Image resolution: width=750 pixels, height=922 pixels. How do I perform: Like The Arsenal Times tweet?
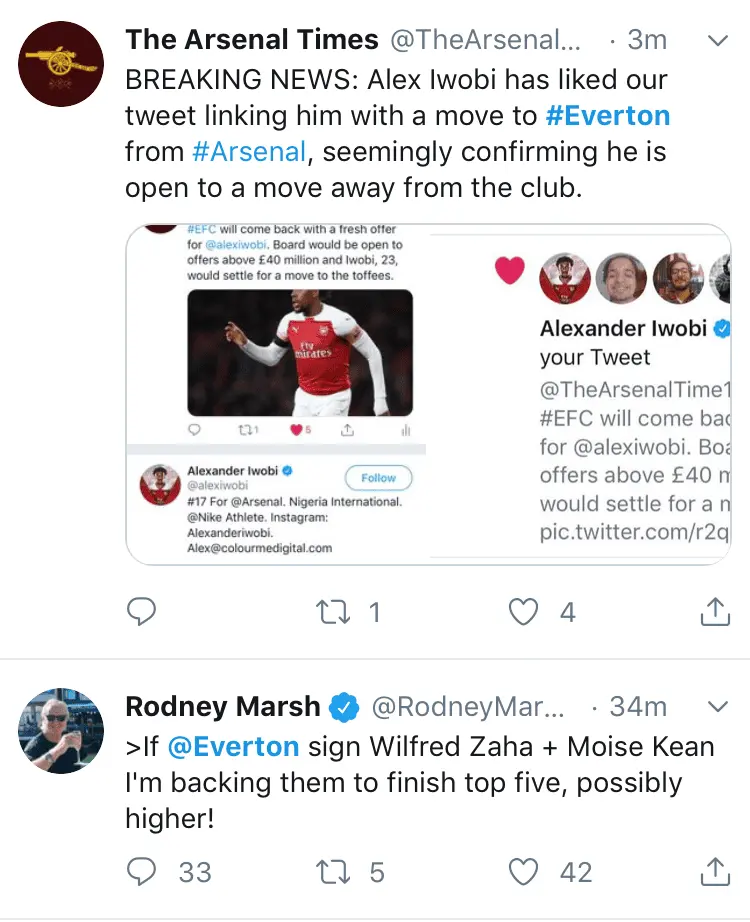coord(524,612)
